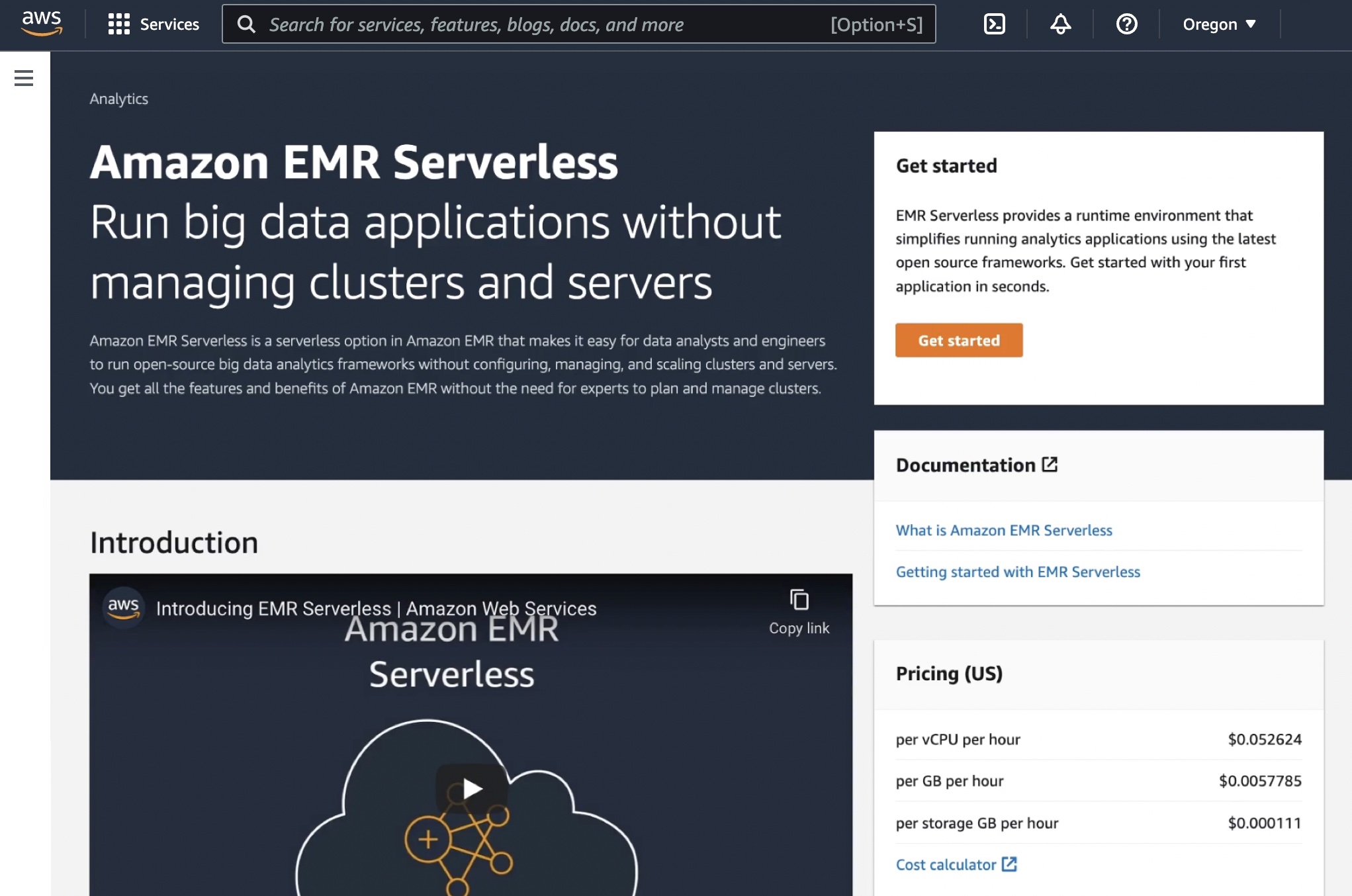Open the video title Introducing EMR Serverless
The image size is (1352, 896).
pyautogui.click(x=376, y=608)
